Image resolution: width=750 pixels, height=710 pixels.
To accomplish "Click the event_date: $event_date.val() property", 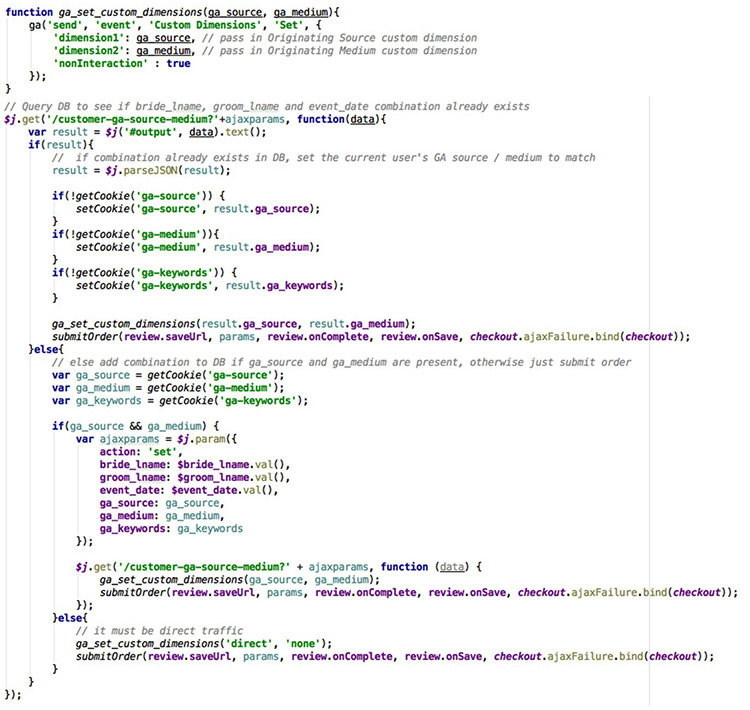I will [x=189, y=490].
